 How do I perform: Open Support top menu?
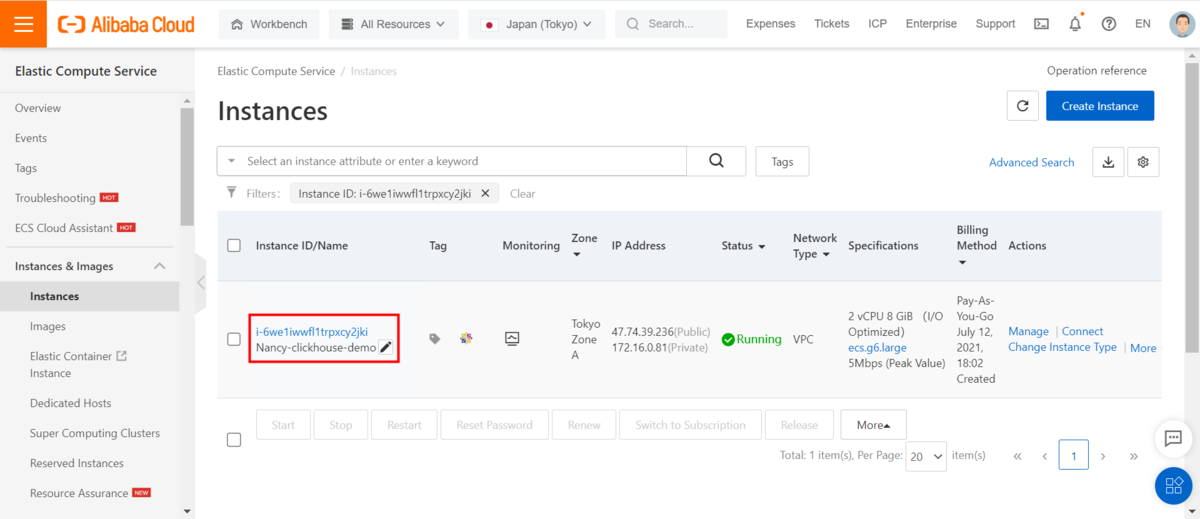pos(995,24)
